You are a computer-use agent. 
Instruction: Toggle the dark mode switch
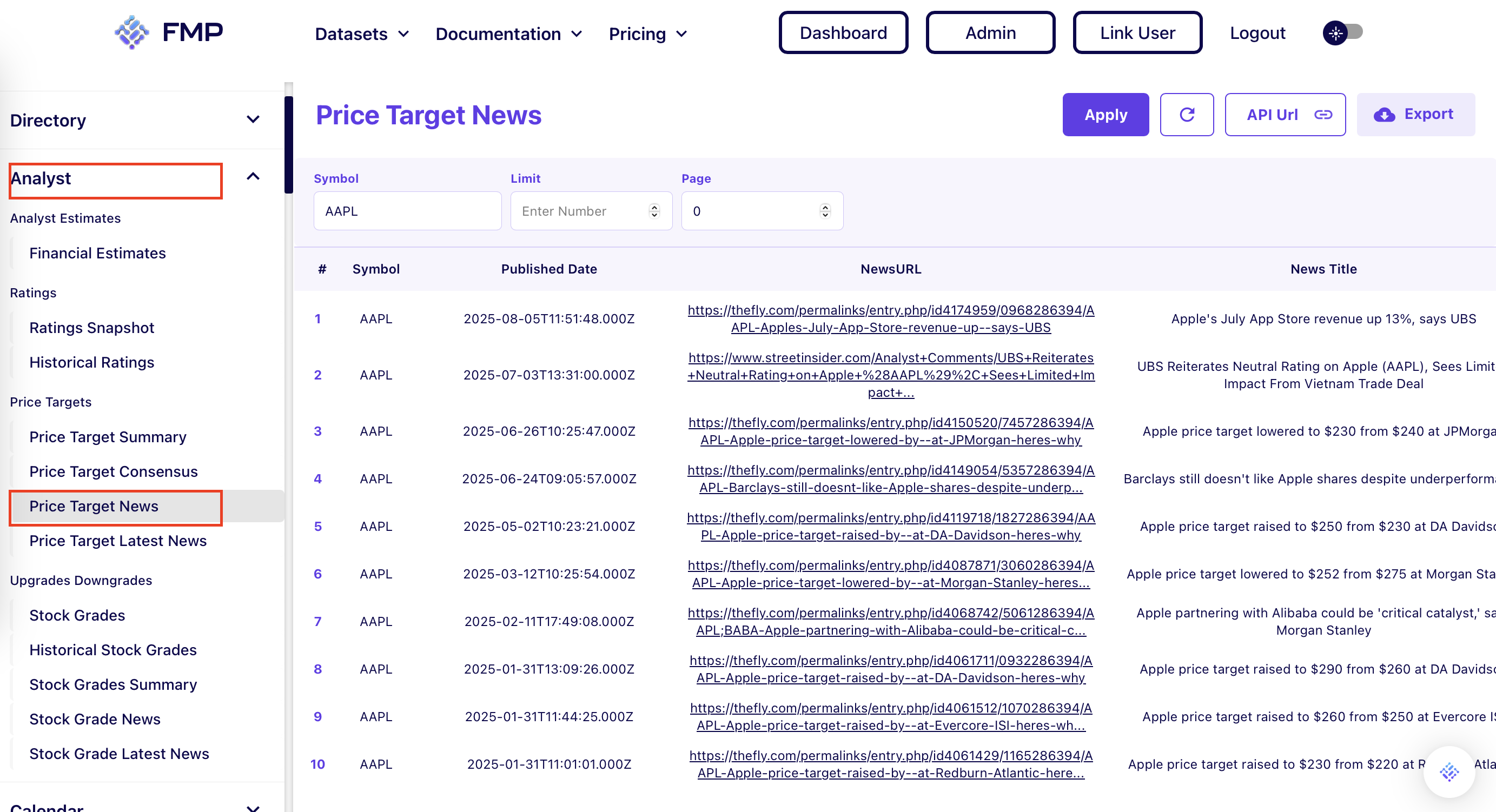(1342, 32)
